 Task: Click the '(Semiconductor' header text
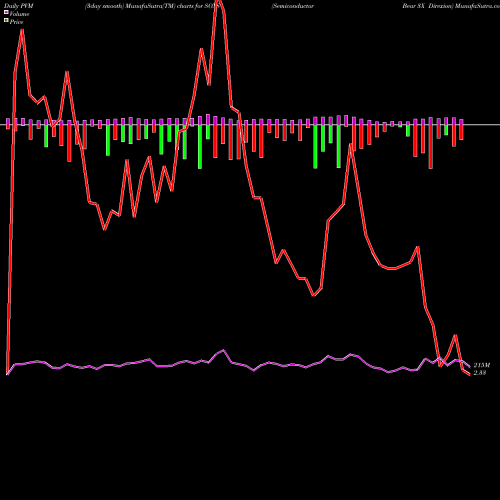293,6
